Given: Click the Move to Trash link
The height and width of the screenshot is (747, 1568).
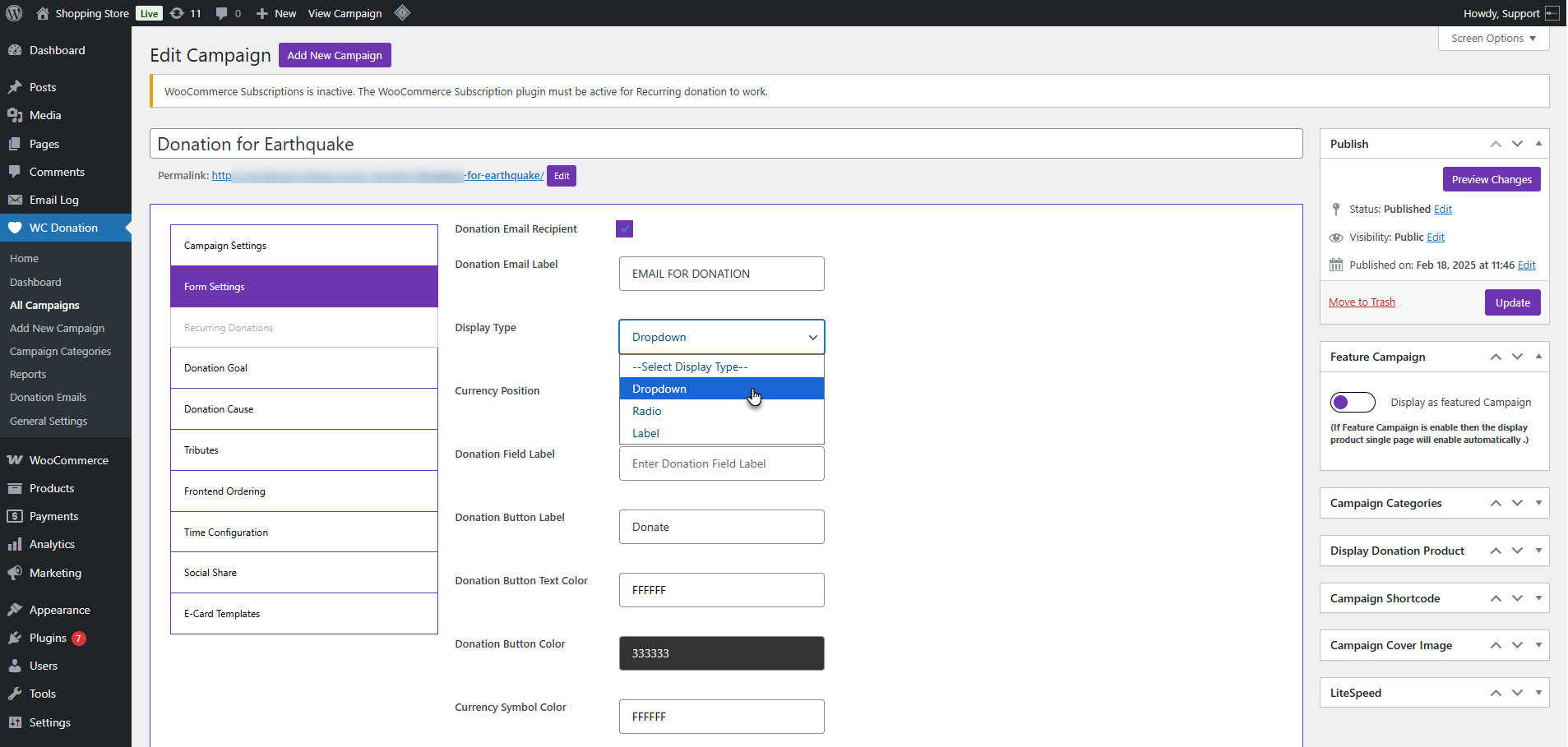Looking at the screenshot, I should tap(1361, 302).
